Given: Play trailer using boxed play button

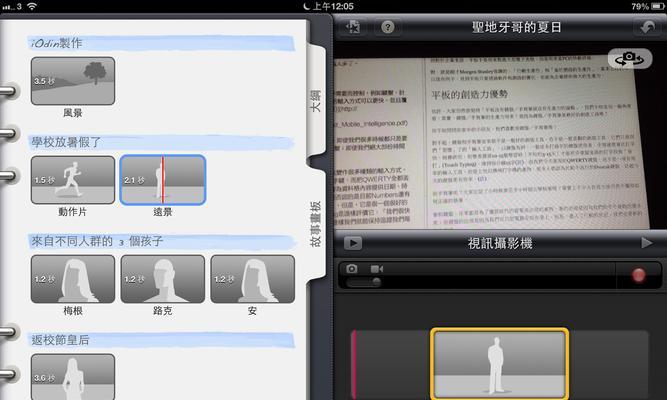Looking at the screenshot, I should click(353, 243).
